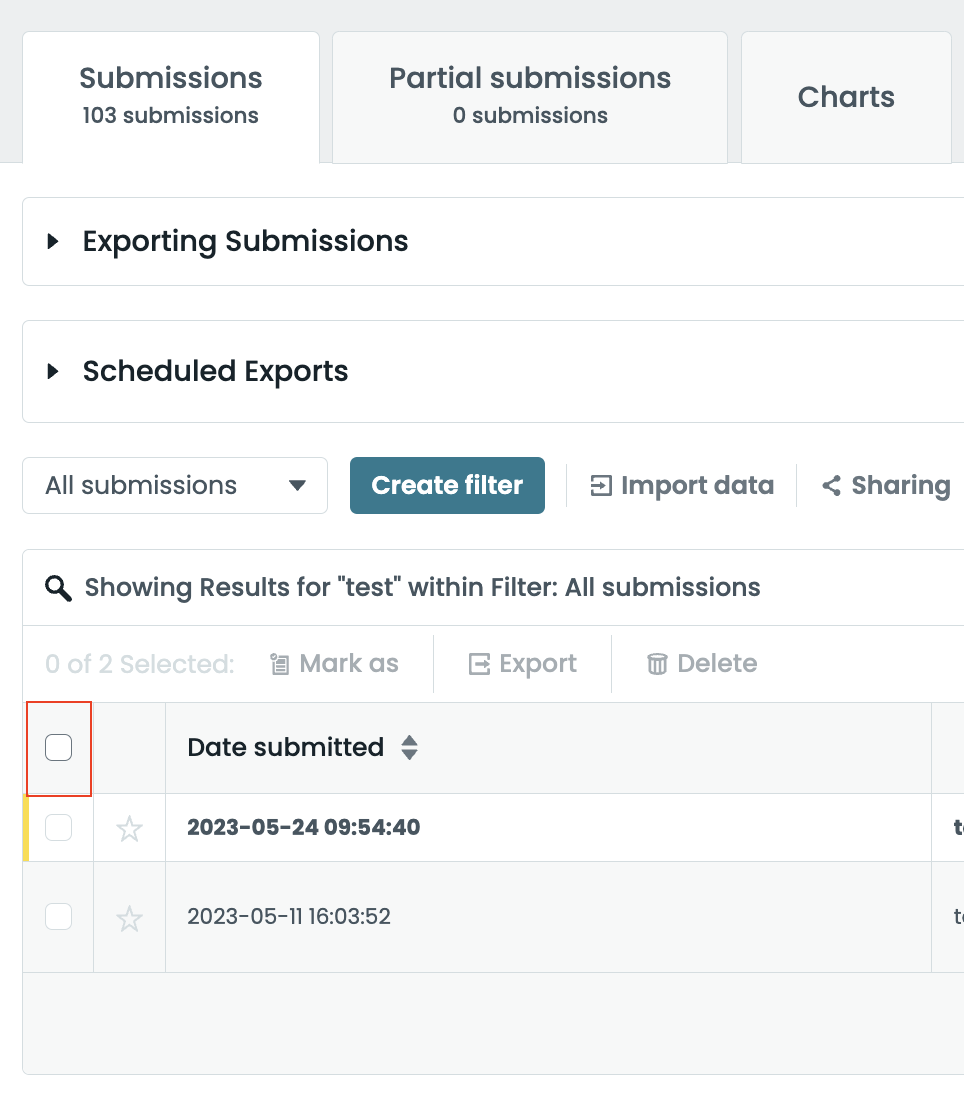Sort by Date submitted arrows

click(x=409, y=748)
